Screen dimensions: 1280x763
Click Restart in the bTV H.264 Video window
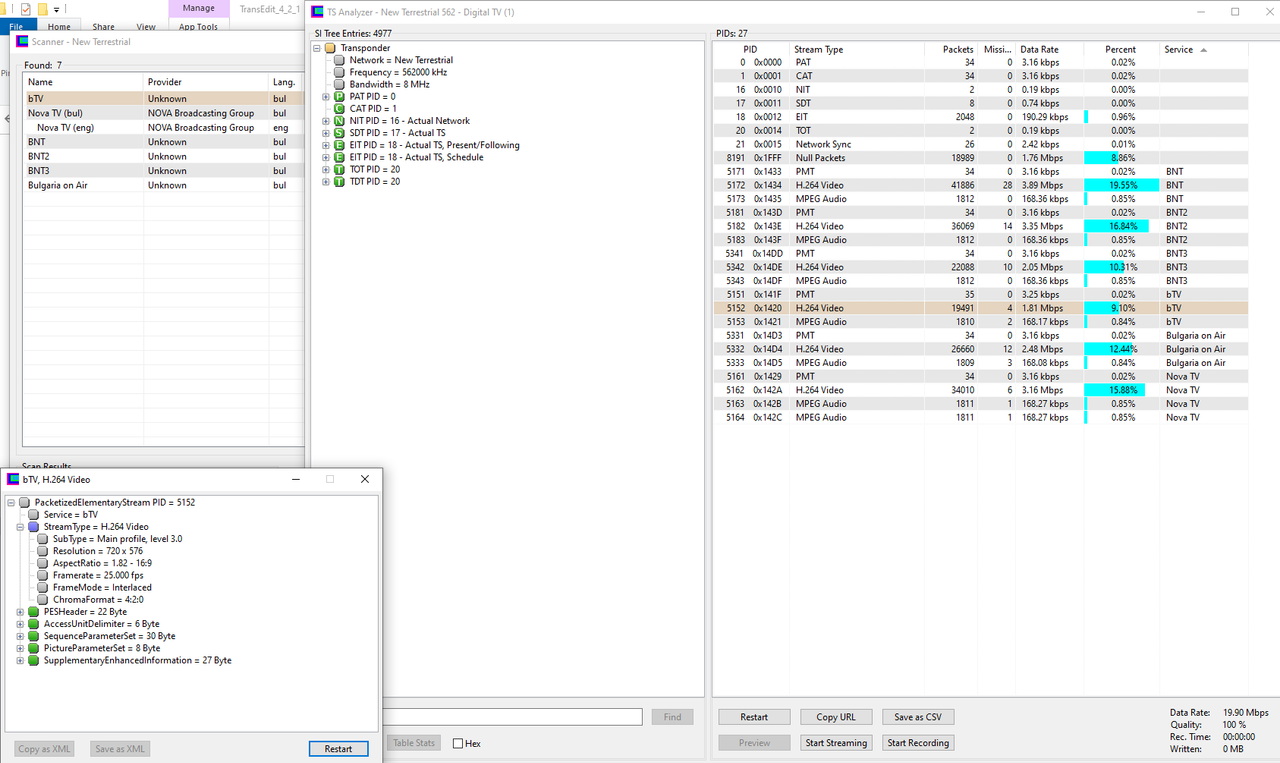pos(338,749)
